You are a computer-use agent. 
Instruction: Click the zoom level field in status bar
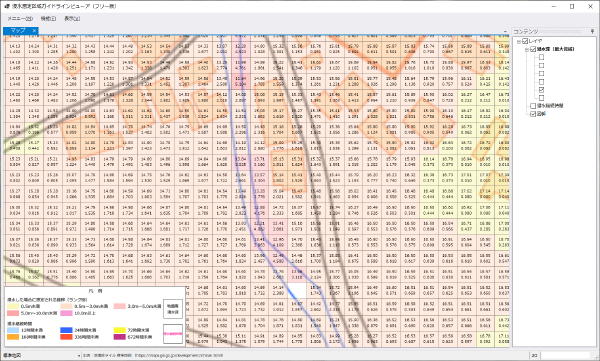pyautogui.click(x=565, y=356)
